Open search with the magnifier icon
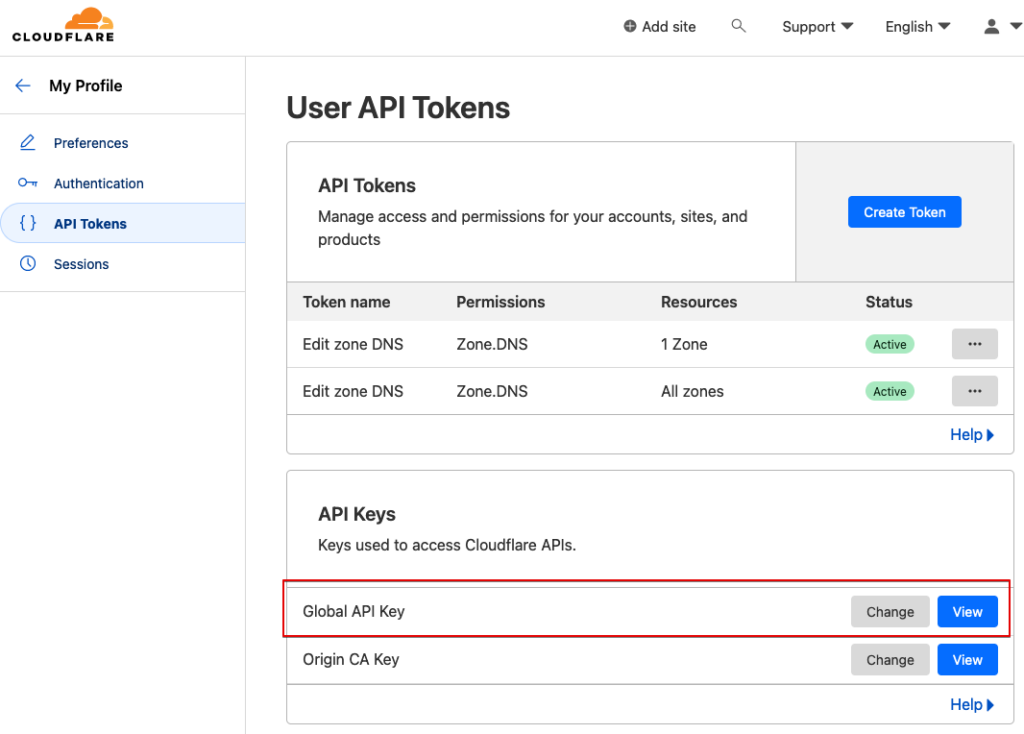 (738, 26)
